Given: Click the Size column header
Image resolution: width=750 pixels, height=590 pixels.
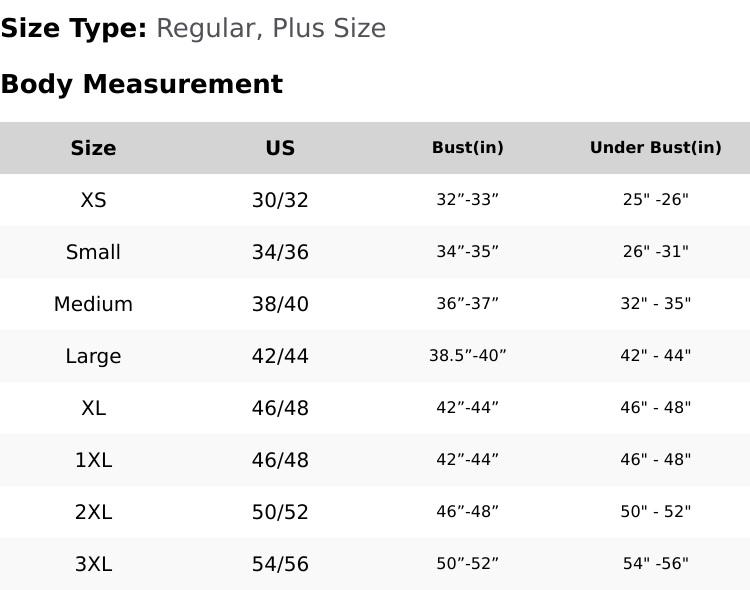Looking at the screenshot, I should click(93, 148).
